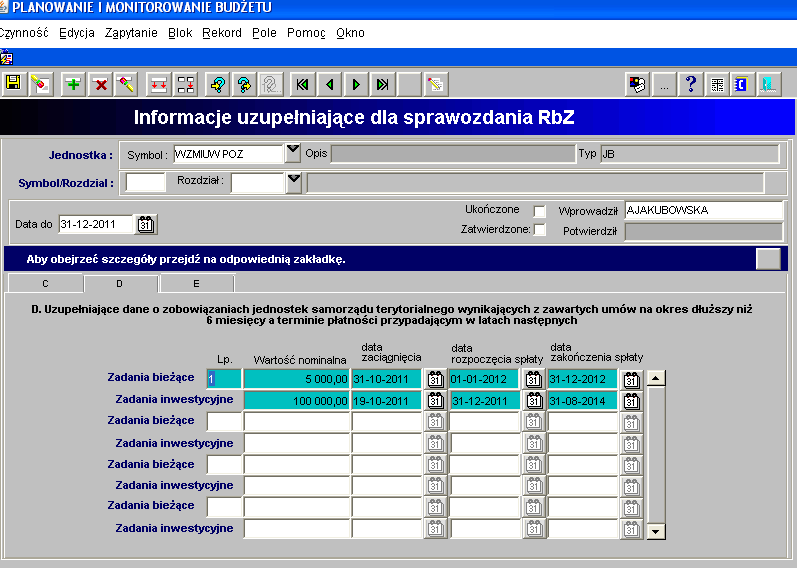Viewport: 797px width, 568px height.
Task: Switch to tab E
Action: tap(197, 283)
